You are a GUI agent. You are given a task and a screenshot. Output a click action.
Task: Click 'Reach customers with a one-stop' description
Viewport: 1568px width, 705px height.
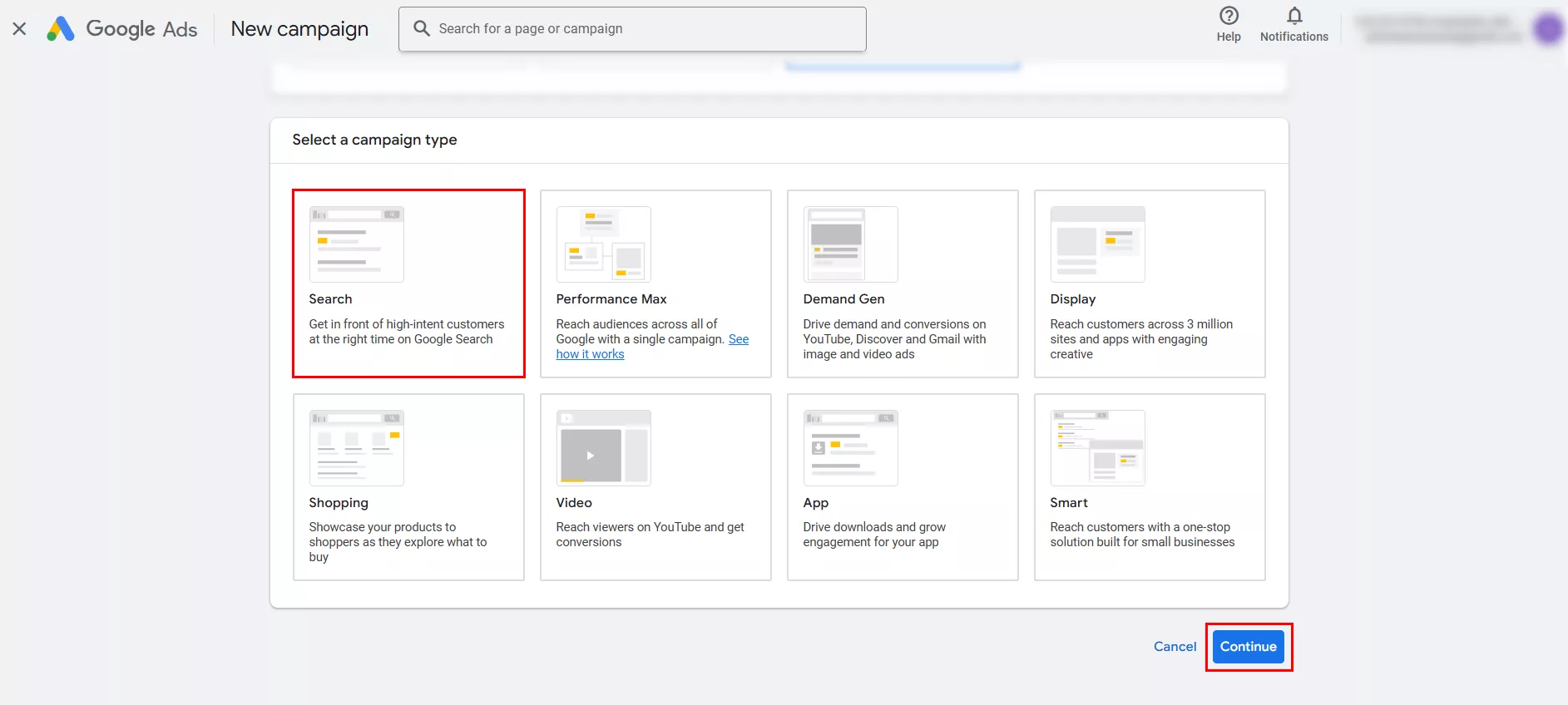[1142, 535]
